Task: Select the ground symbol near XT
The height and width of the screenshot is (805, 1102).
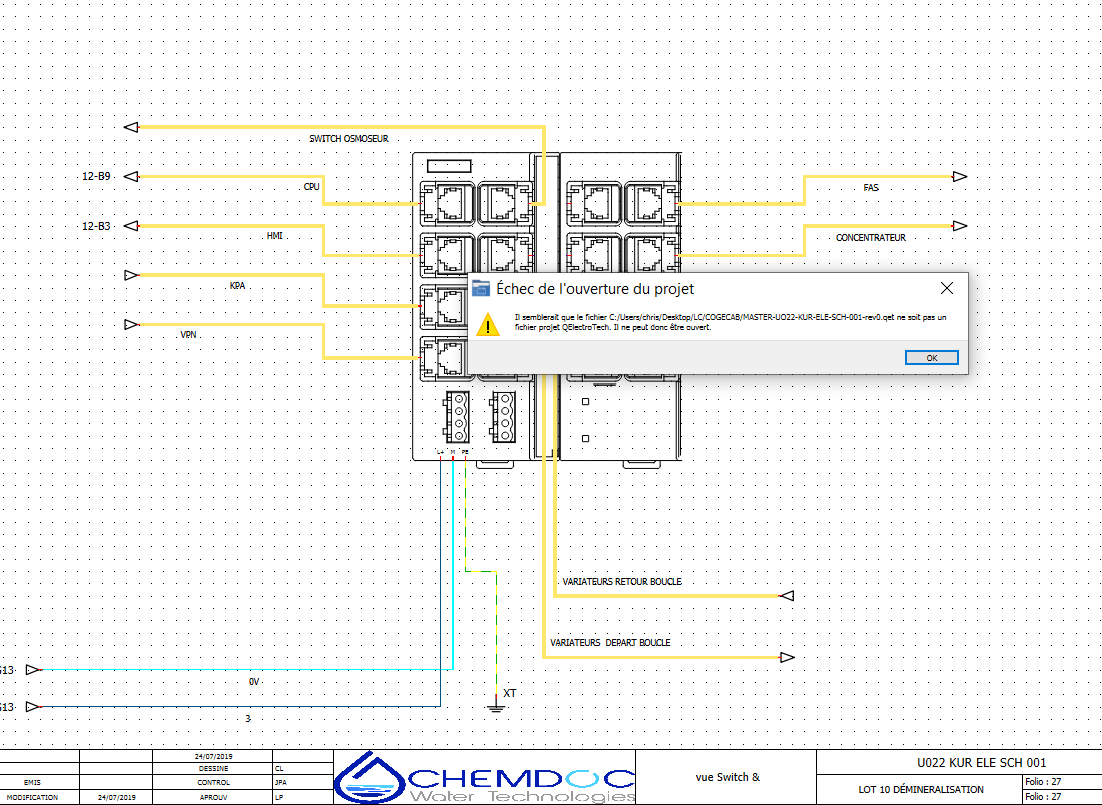Action: pyautogui.click(x=494, y=707)
